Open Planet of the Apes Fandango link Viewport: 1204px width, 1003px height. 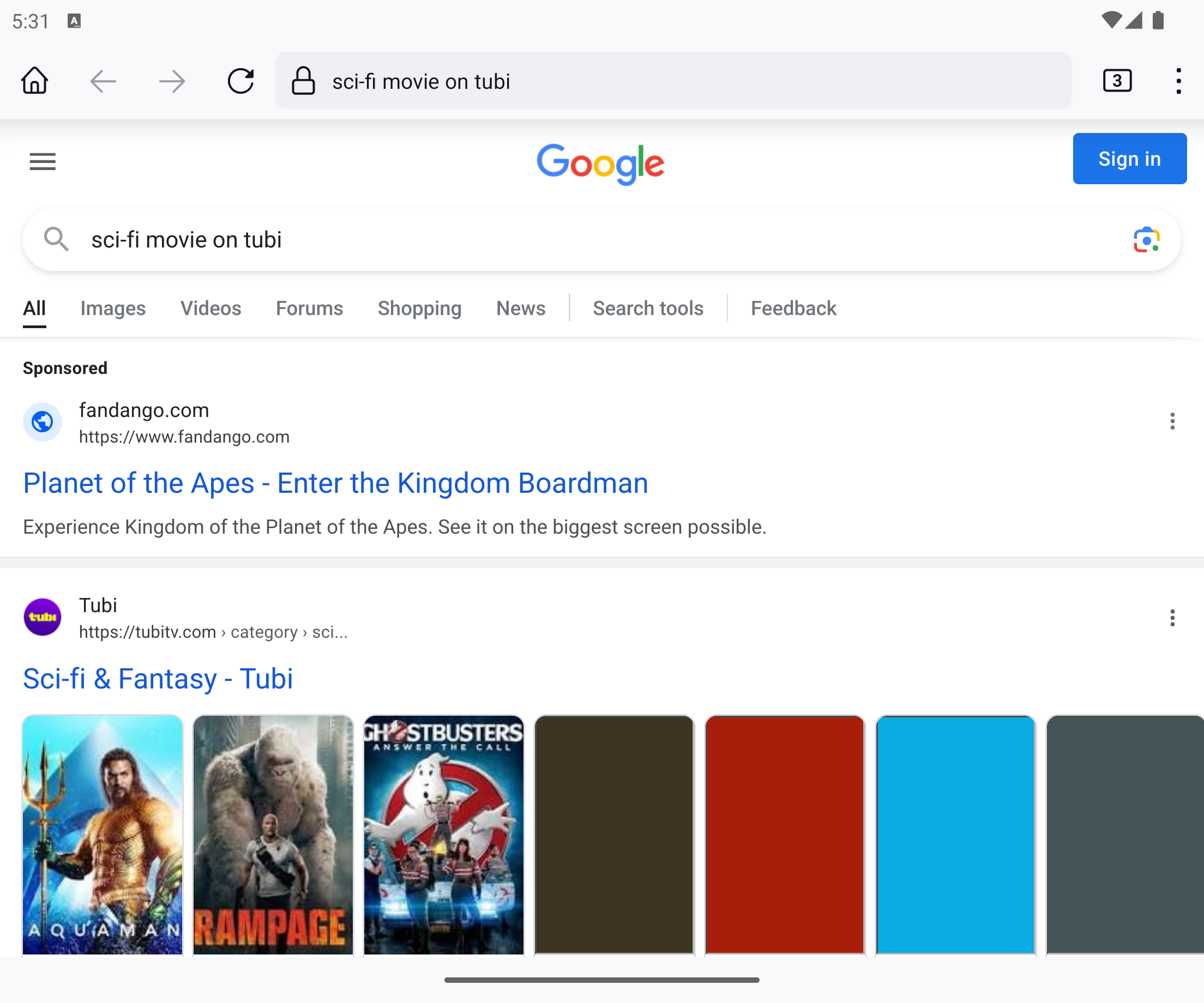point(335,483)
